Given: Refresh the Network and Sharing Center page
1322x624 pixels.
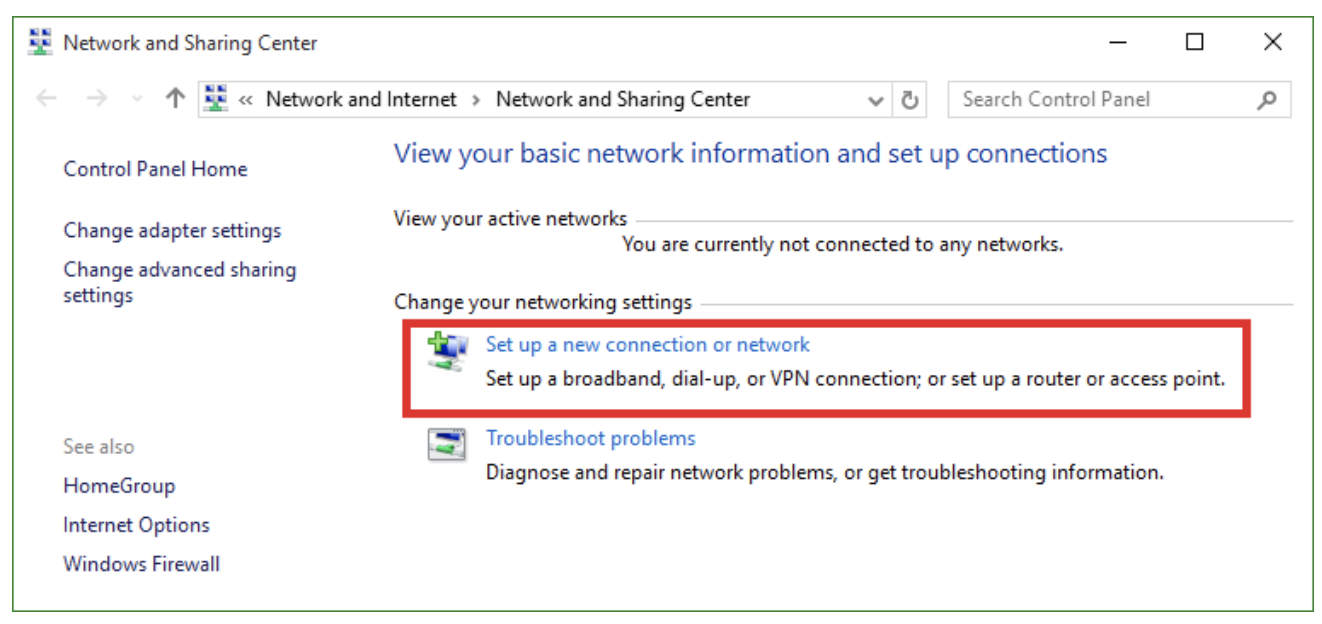Looking at the screenshot, I should [909, 100].
